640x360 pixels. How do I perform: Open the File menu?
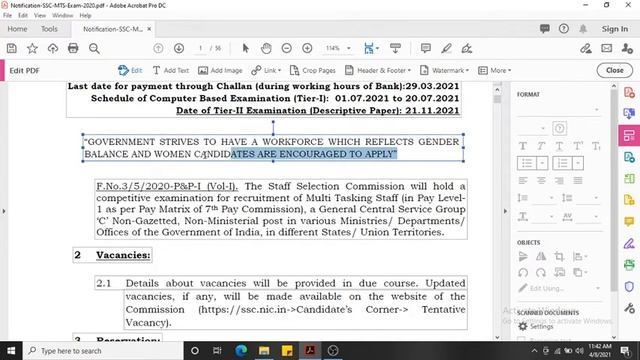tap(7, 16)
